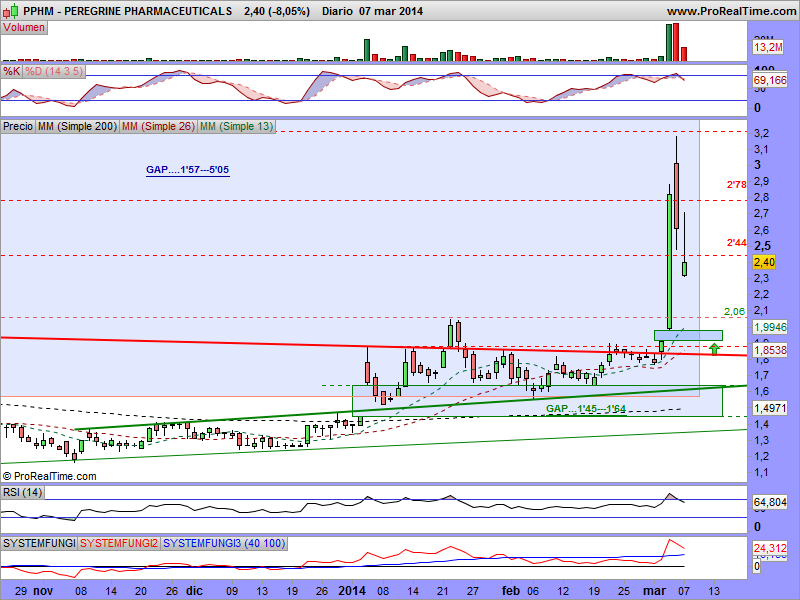Image resolution: width=800 pixels, height=600 pixels.
Task: Select the MM (Simple 13) moving average label
Action: click(x=236, y=126)
